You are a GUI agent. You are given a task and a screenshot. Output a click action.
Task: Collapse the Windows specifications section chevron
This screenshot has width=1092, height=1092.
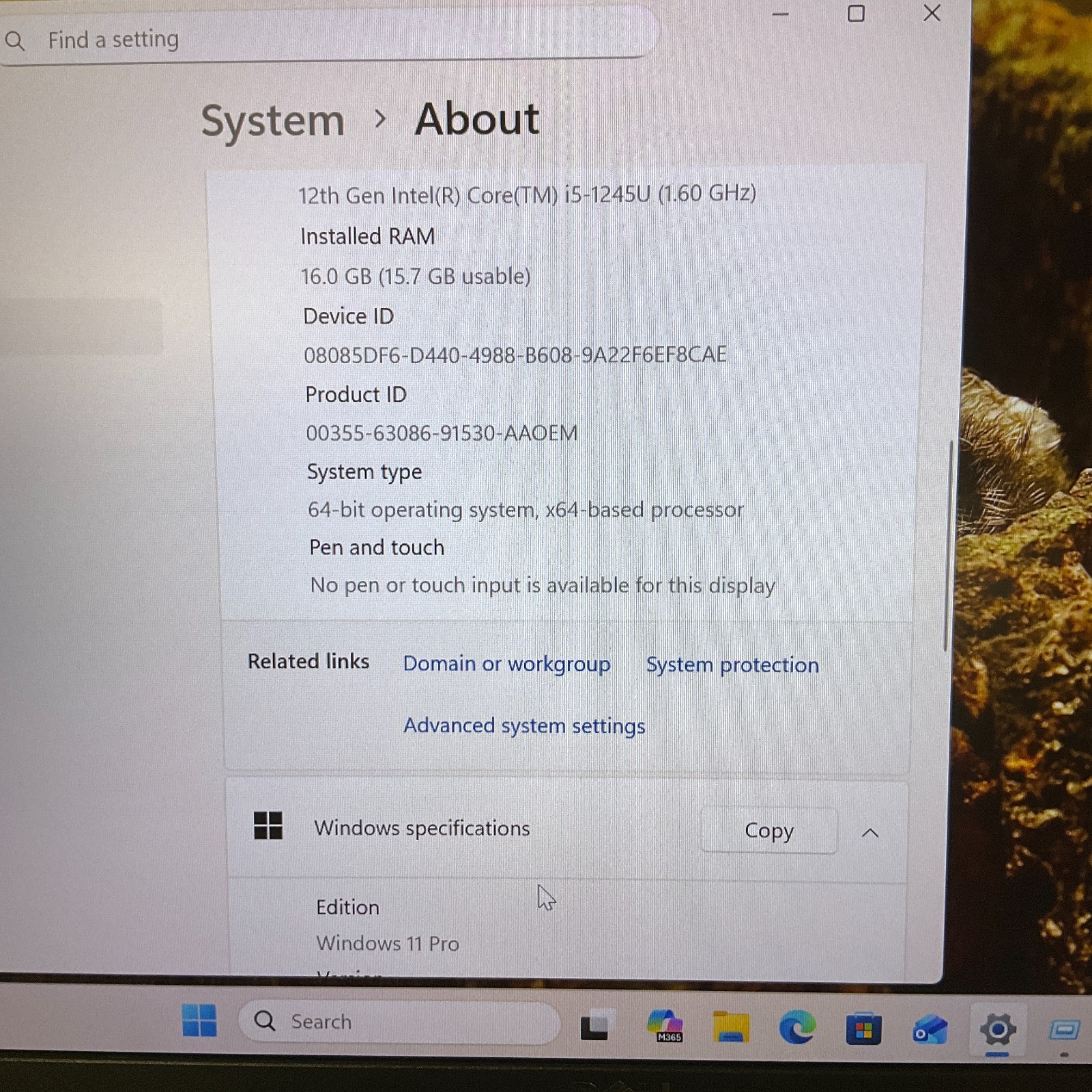[x=870, y=833]
